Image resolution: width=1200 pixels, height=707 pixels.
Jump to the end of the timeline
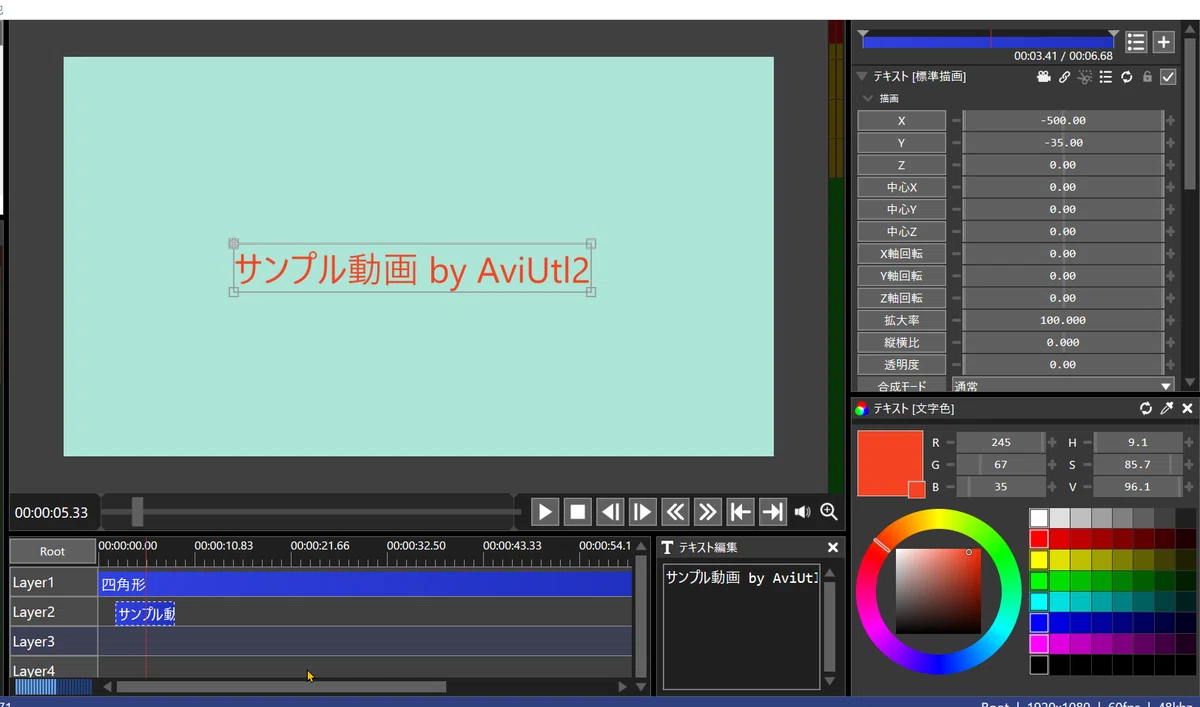(x=772, y=512)
